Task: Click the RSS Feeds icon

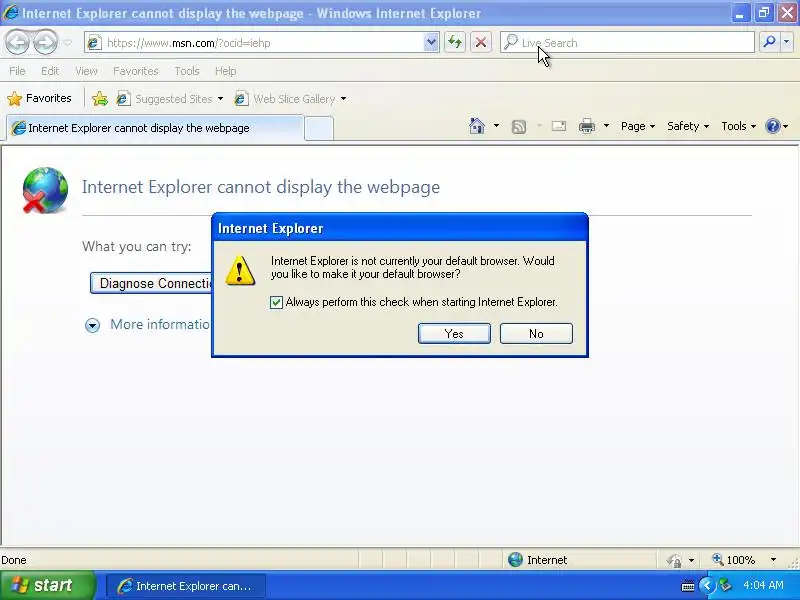Action: click(519, 126)
